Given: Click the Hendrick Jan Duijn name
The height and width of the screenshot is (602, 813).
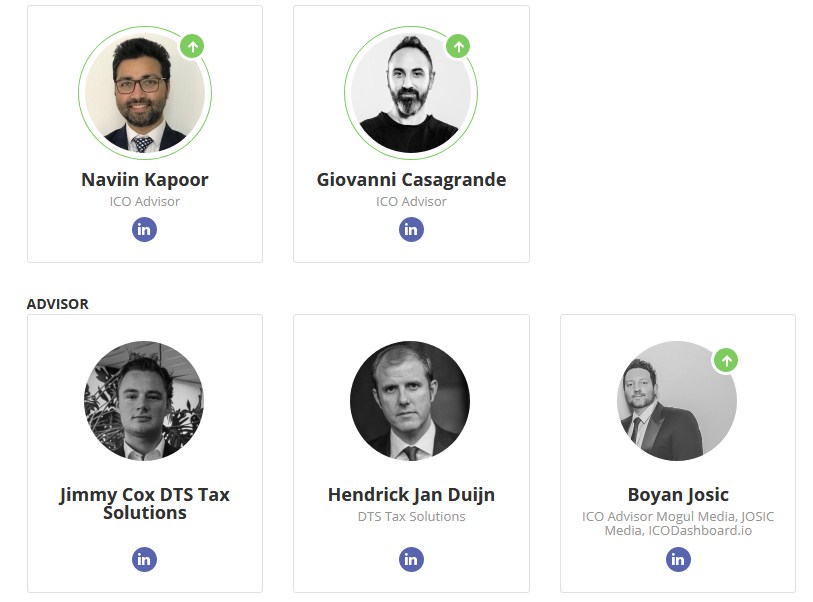Looking at the screenshot, I should click(x=411, y=495).
